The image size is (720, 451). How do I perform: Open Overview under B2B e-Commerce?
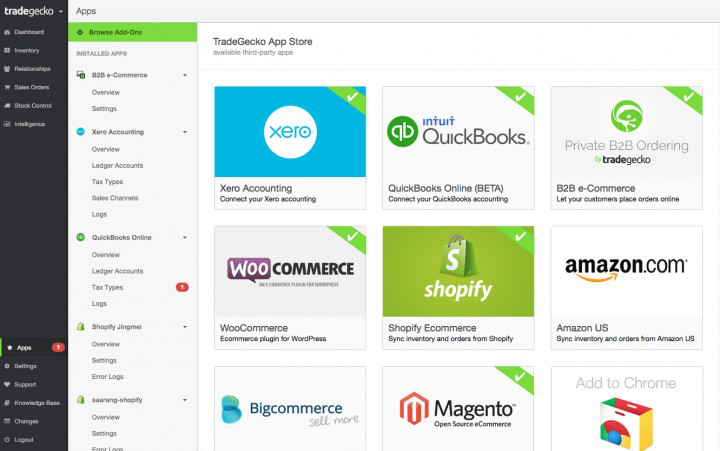106,92
